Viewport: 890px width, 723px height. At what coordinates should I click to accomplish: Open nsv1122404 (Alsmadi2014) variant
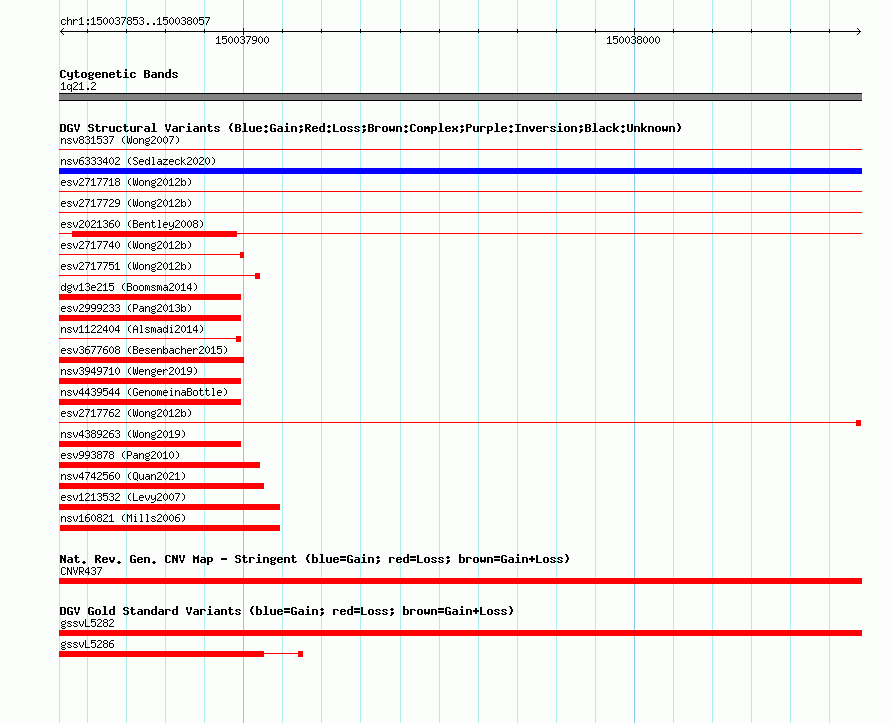coord(132,329)
